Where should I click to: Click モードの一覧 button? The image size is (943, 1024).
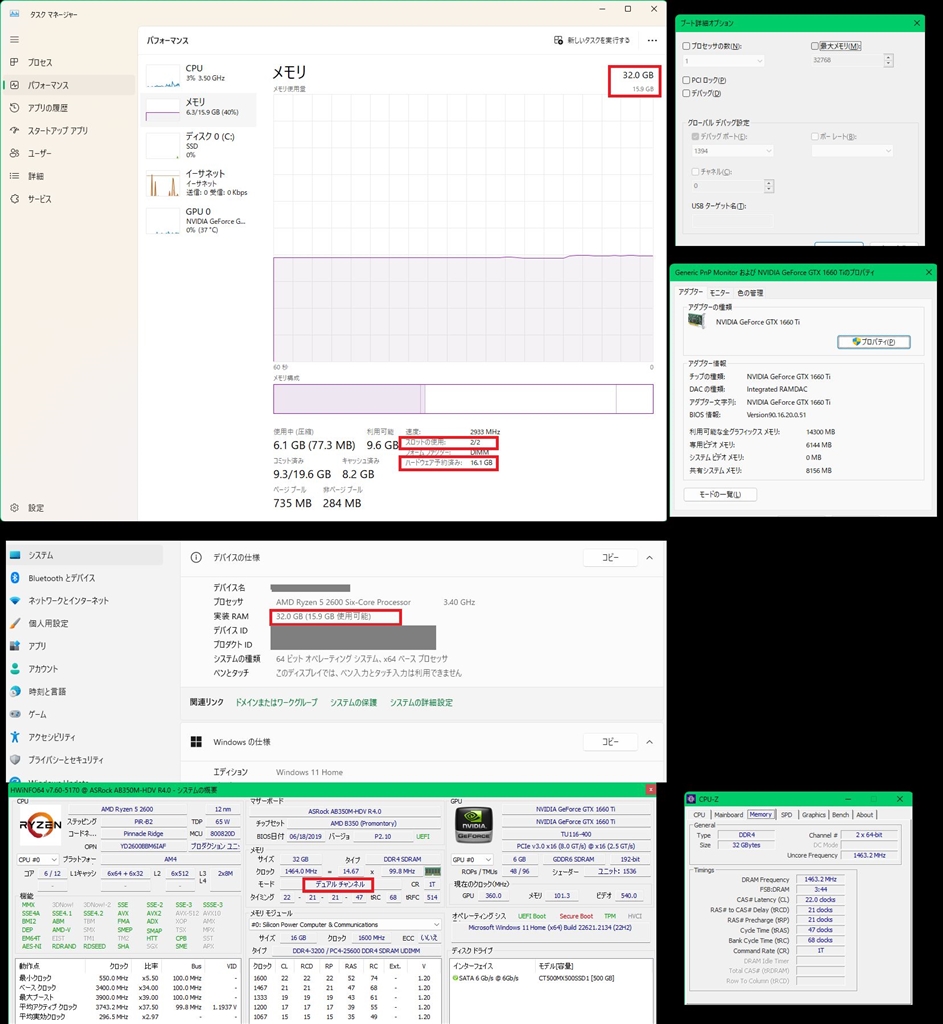[720, 494]
